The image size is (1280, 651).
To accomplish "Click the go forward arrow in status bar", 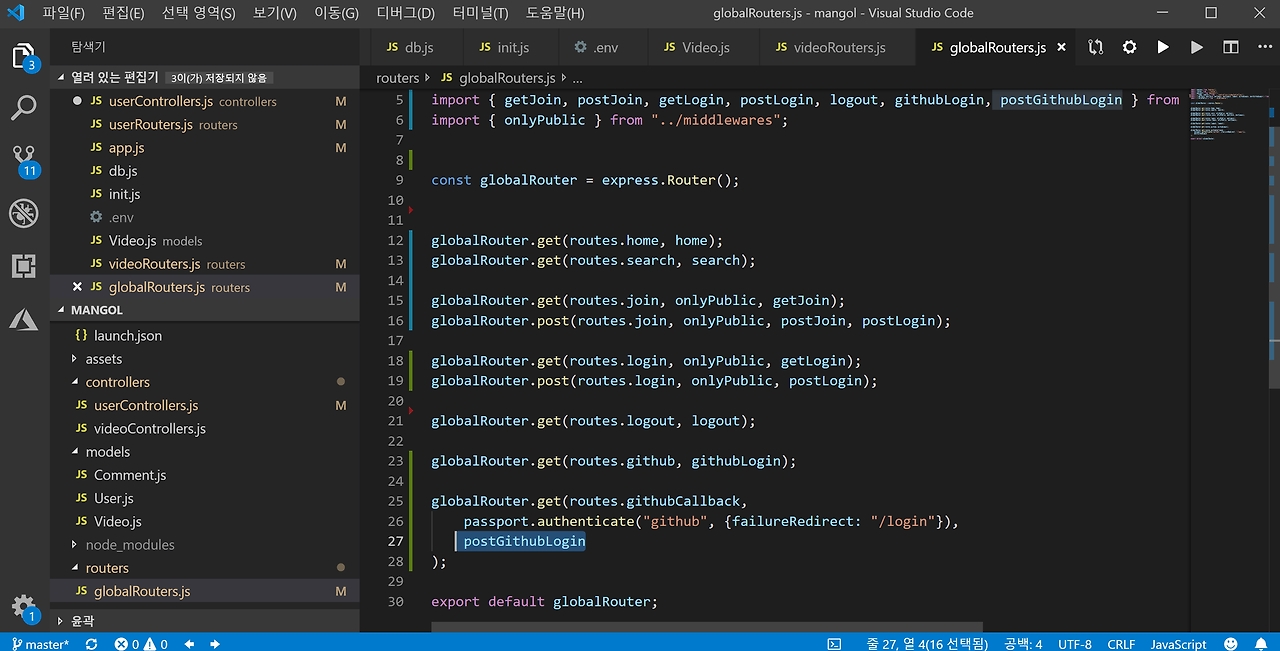I will click(215, 644).
